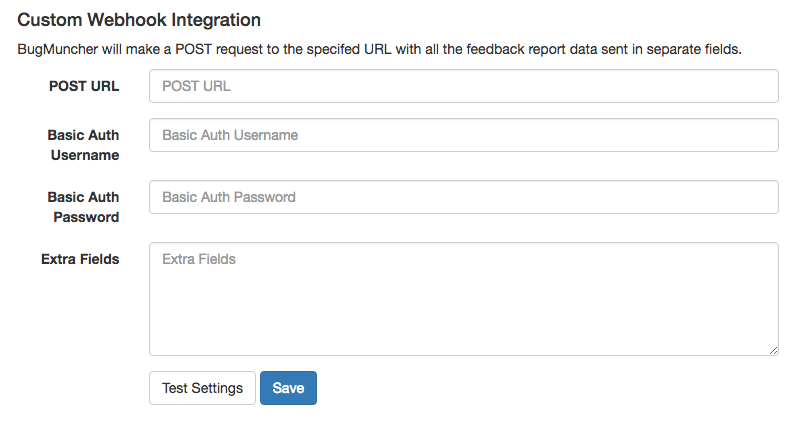Click inside the Extra Fields textarea

click(x=463, y=298)
